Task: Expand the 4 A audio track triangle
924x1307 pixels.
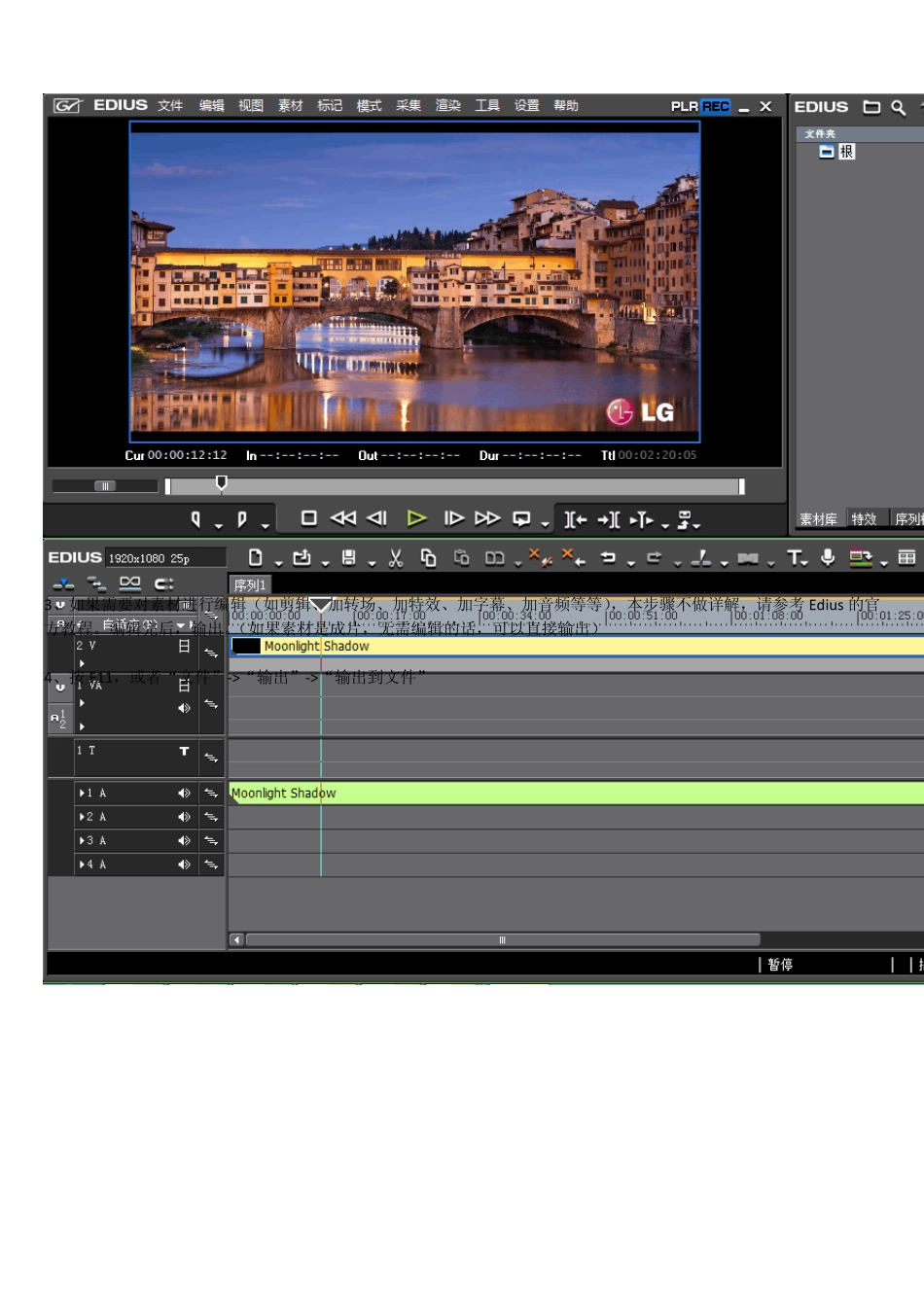Action: (x=82, y=865)
